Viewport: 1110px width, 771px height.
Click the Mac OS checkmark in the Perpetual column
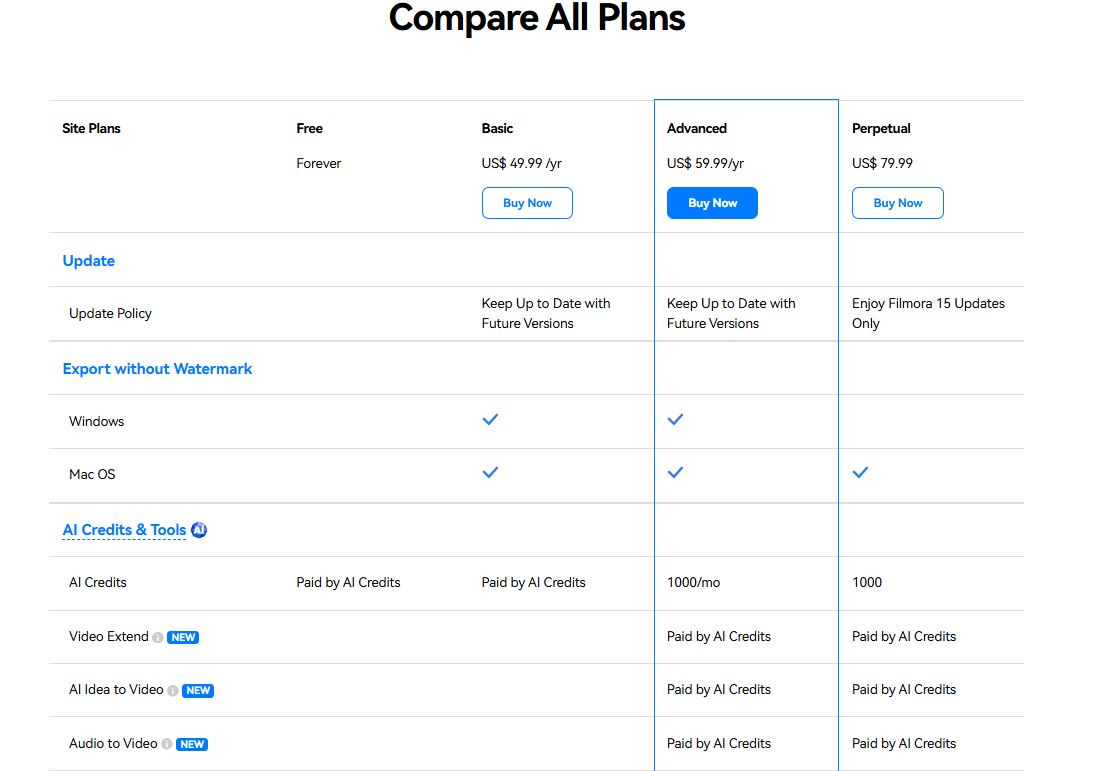click(860, 472)
